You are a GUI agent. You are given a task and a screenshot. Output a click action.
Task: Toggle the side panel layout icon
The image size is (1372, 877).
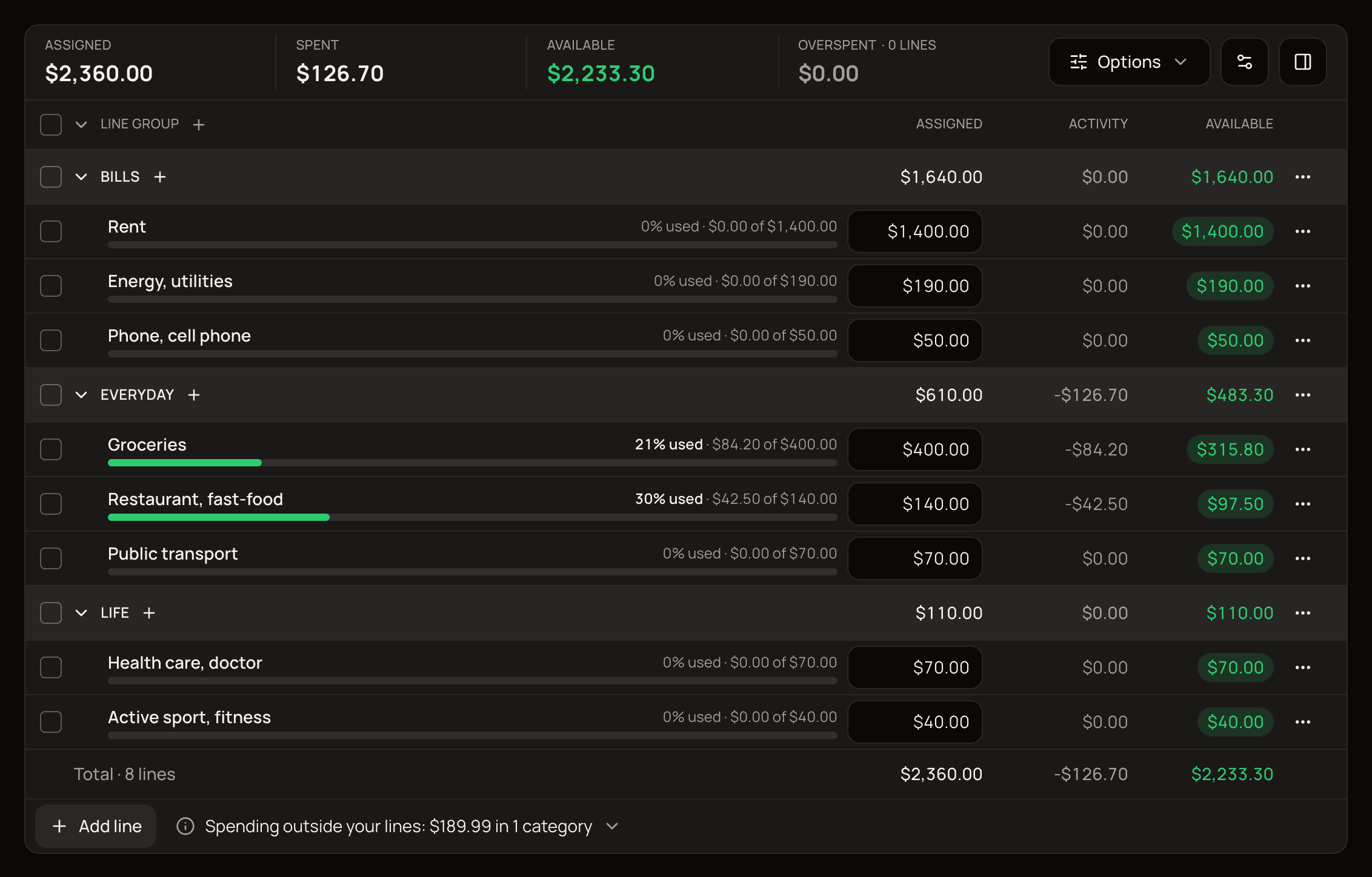click(1302, 62)
